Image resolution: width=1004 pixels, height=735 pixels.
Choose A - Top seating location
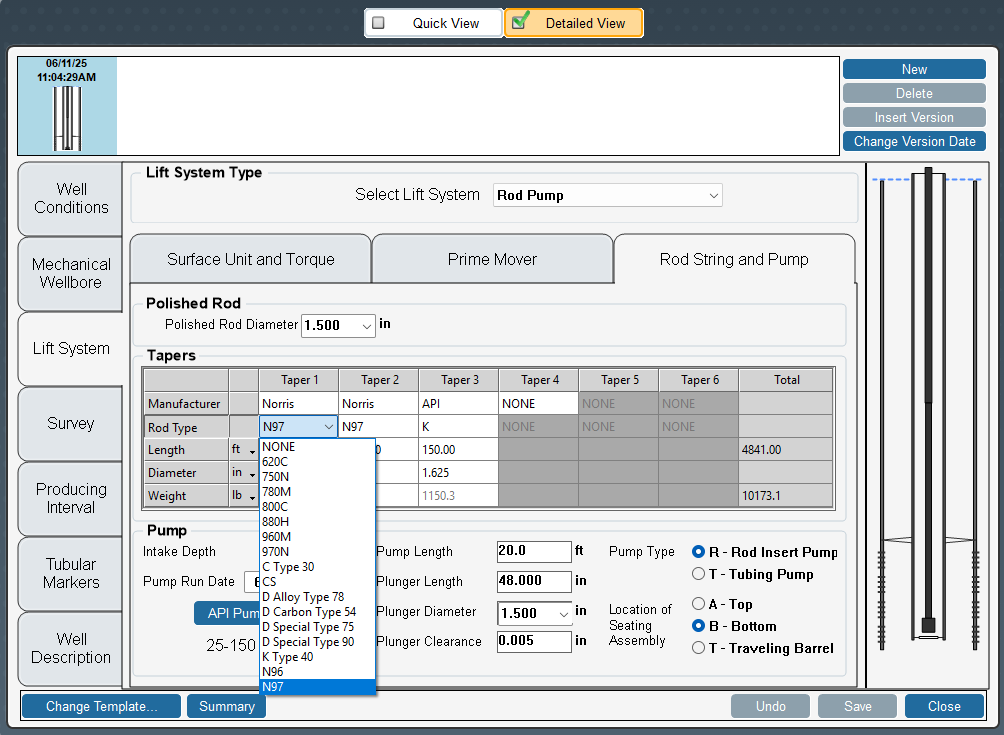pyautogui.click(x=699, y=604)
